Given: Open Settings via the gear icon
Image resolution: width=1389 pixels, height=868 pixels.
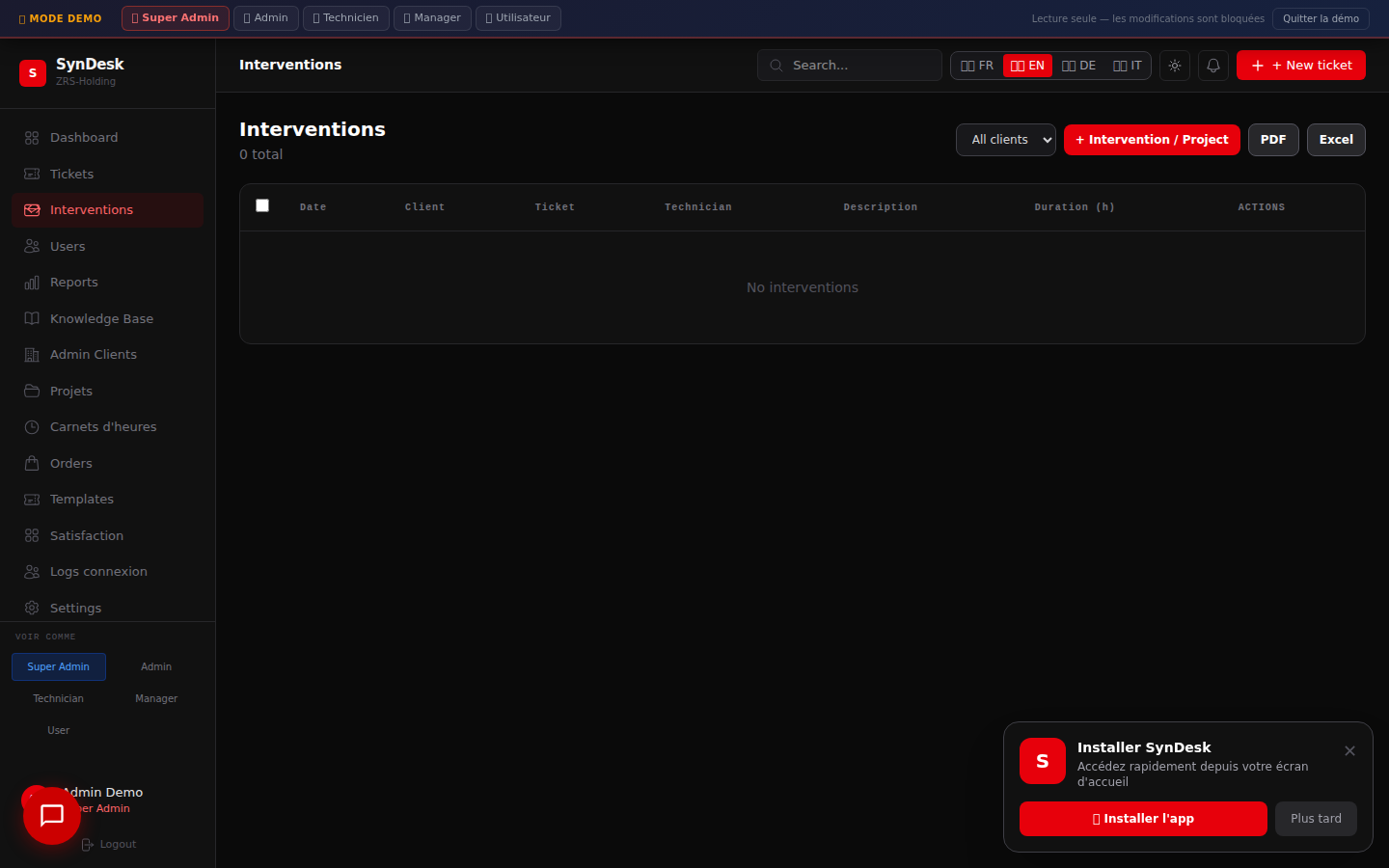Looking at the screenshot, I should tap(32, 609).
